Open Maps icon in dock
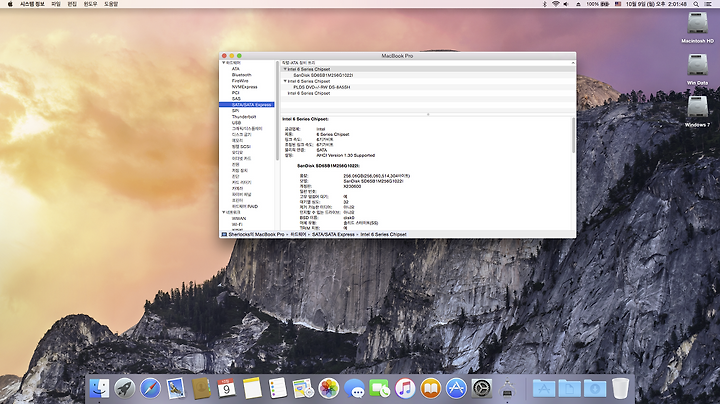 click(x=303, y=388)
